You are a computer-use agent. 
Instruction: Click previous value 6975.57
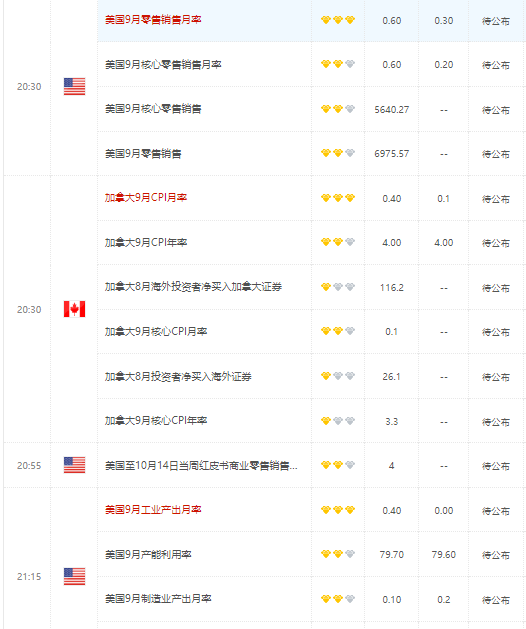coord(392,154)
